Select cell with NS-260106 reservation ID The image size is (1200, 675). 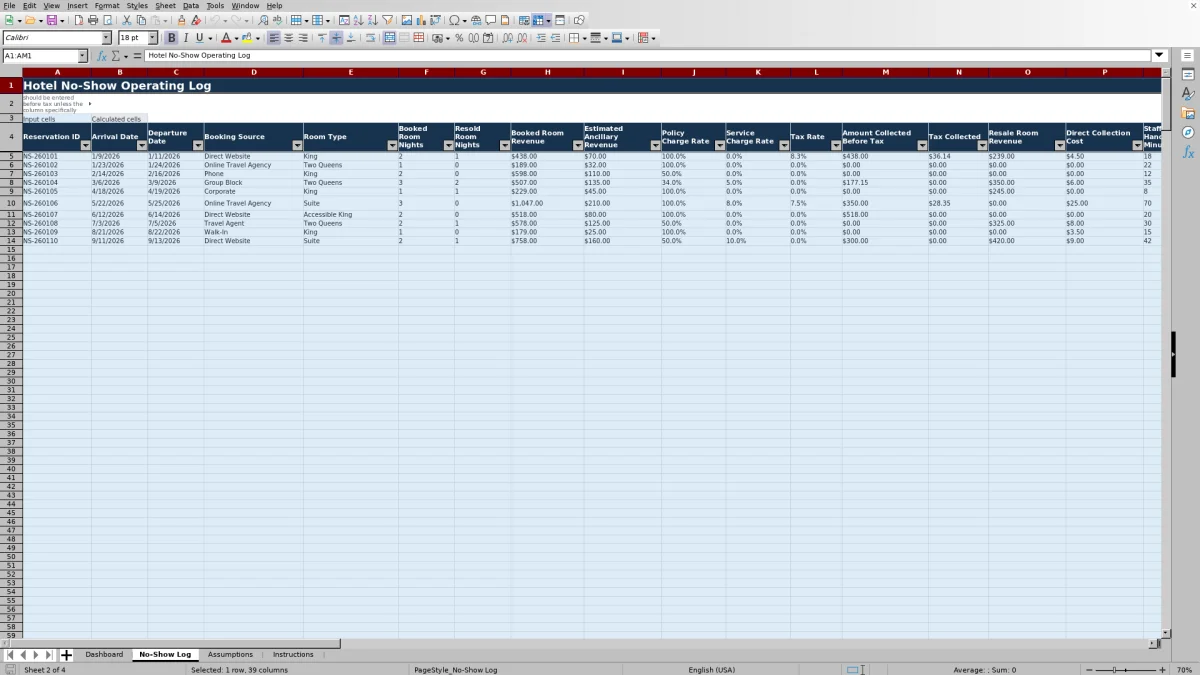[56, 203]
